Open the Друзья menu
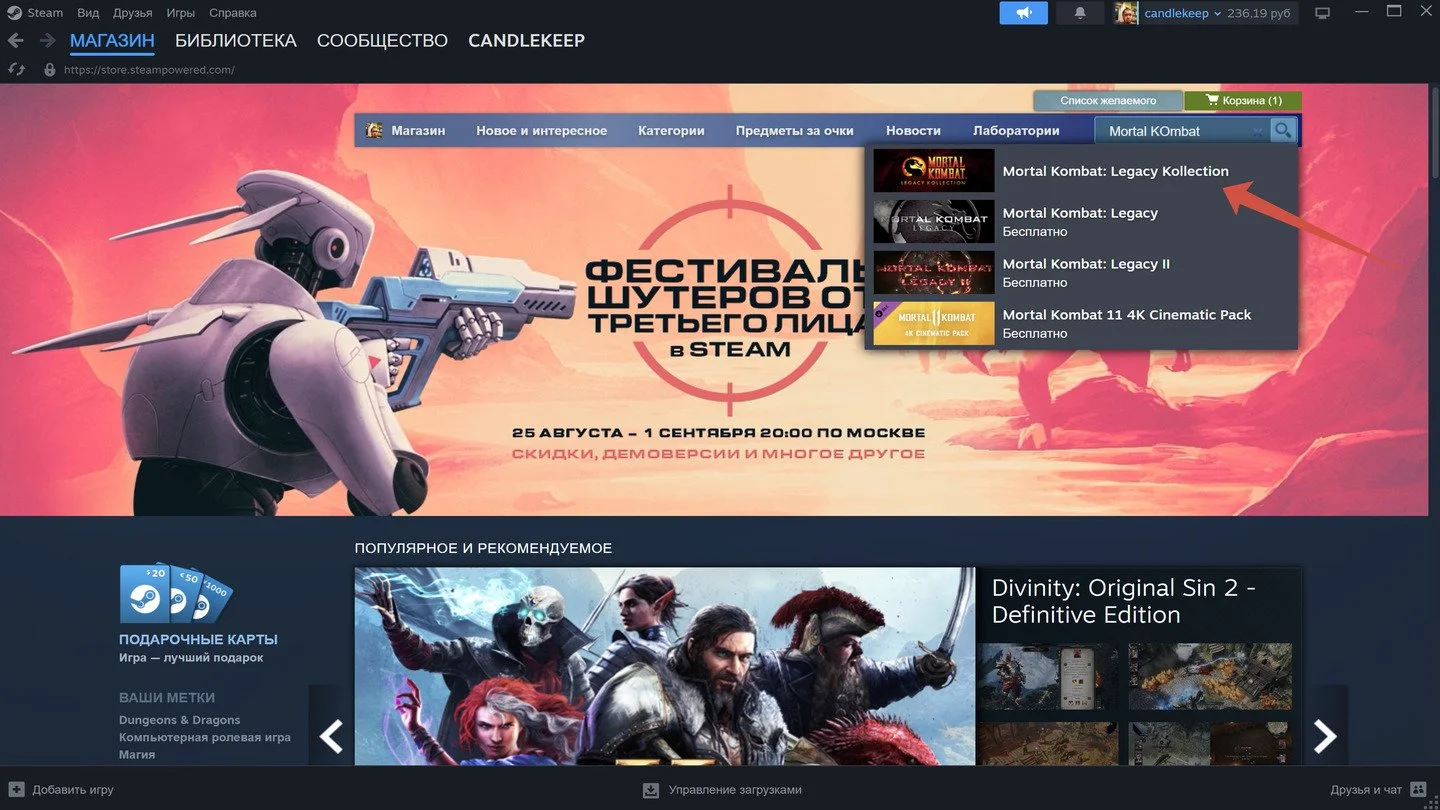The image size is (1440, 810). pyautogui.click(x=133, y=13)
